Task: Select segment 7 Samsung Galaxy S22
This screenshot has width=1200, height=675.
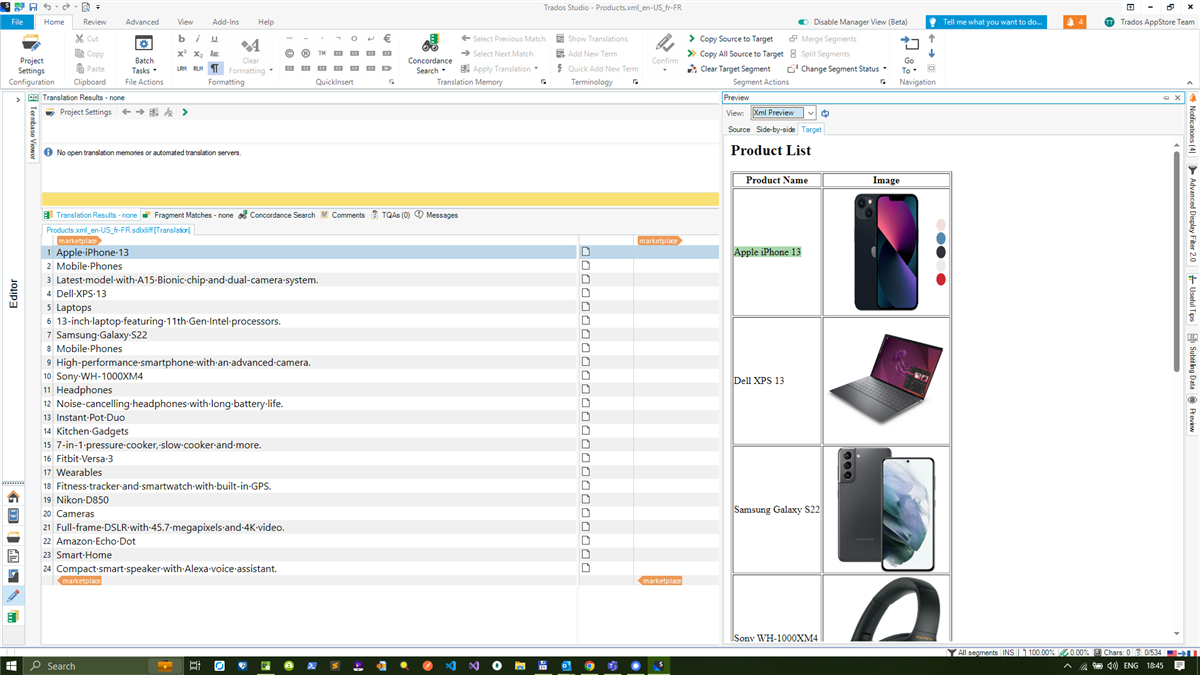Action: tap(310, 335)
